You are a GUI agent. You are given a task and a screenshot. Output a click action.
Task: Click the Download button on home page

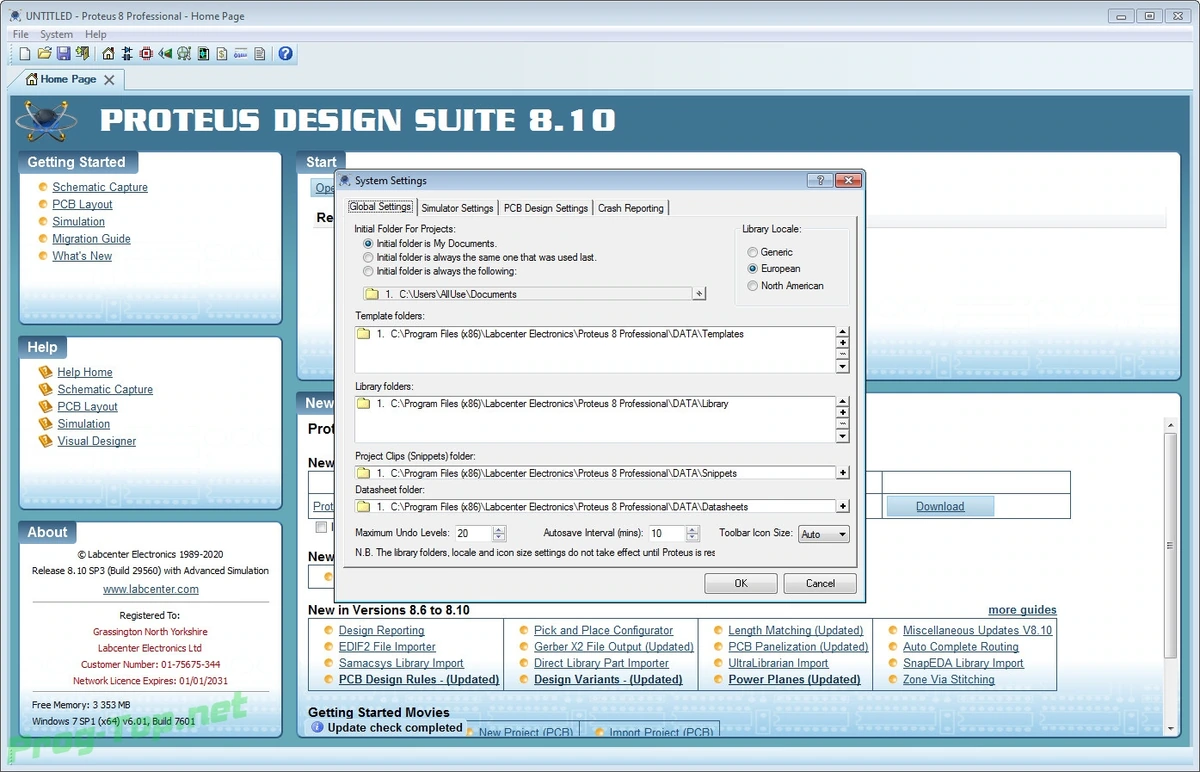pos(940,506)
